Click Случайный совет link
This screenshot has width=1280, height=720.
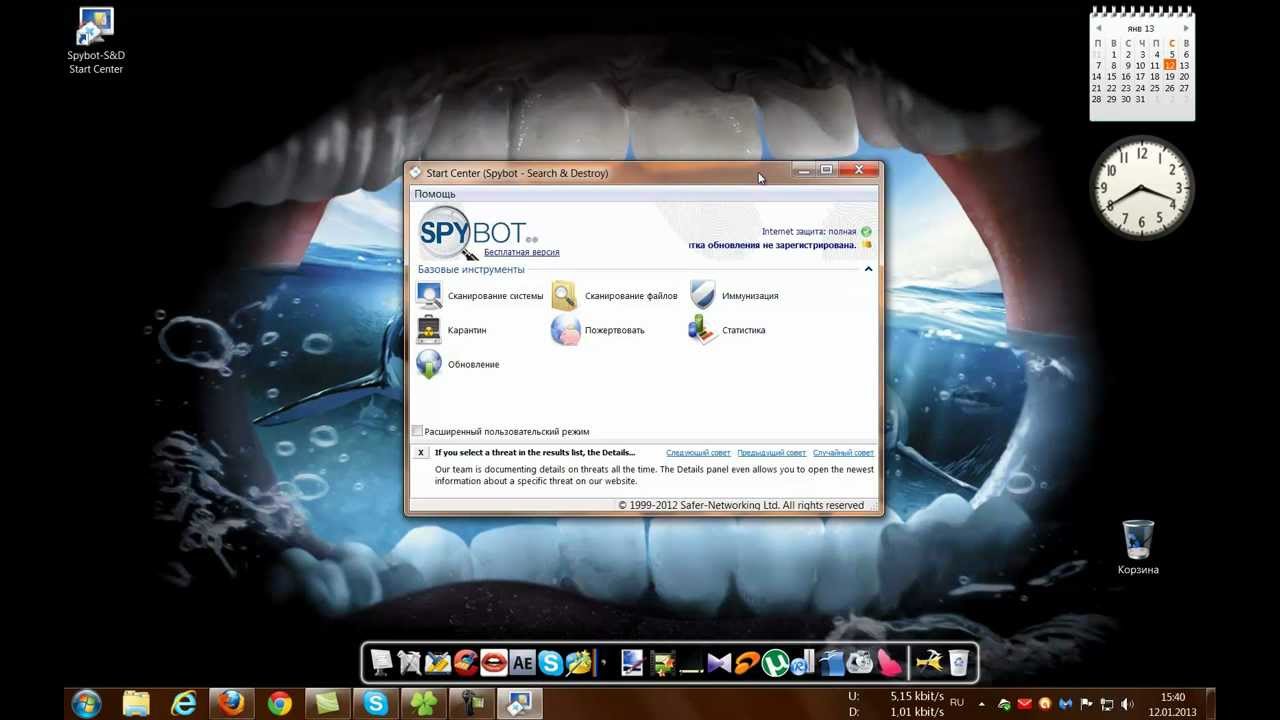(843, 453)
